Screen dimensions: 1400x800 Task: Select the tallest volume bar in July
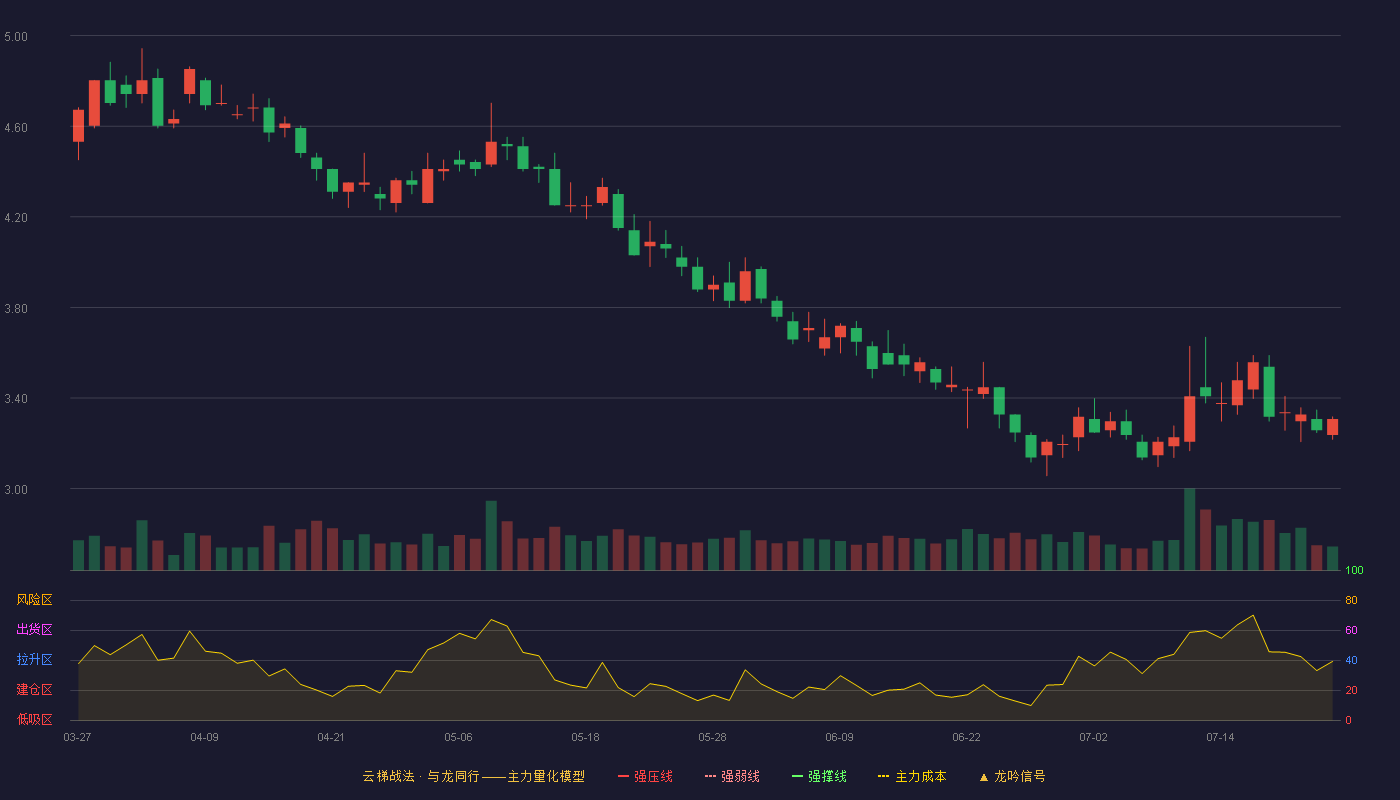pos(1189,529)
